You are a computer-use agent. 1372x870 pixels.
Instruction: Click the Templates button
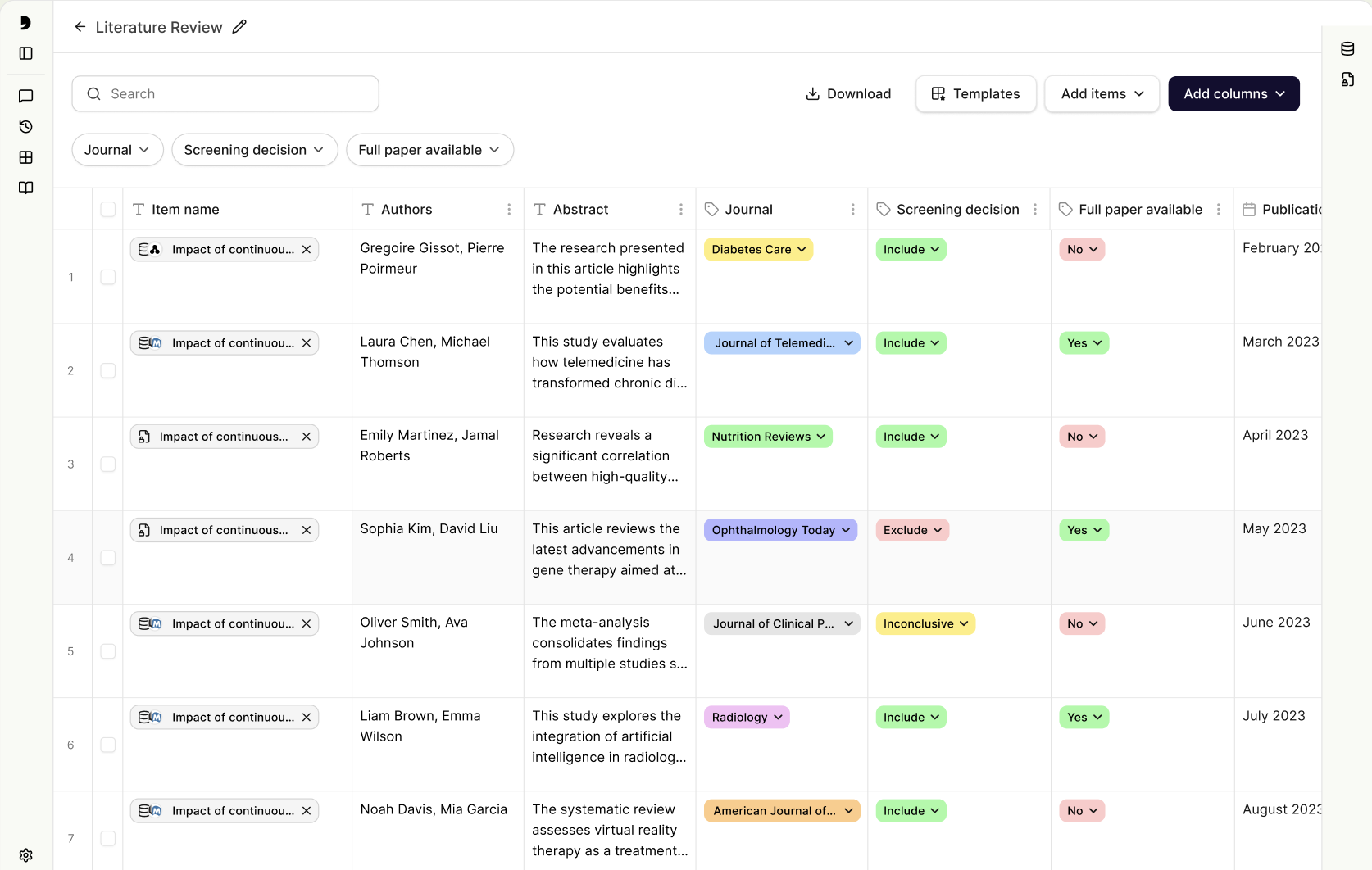point(975,94)
